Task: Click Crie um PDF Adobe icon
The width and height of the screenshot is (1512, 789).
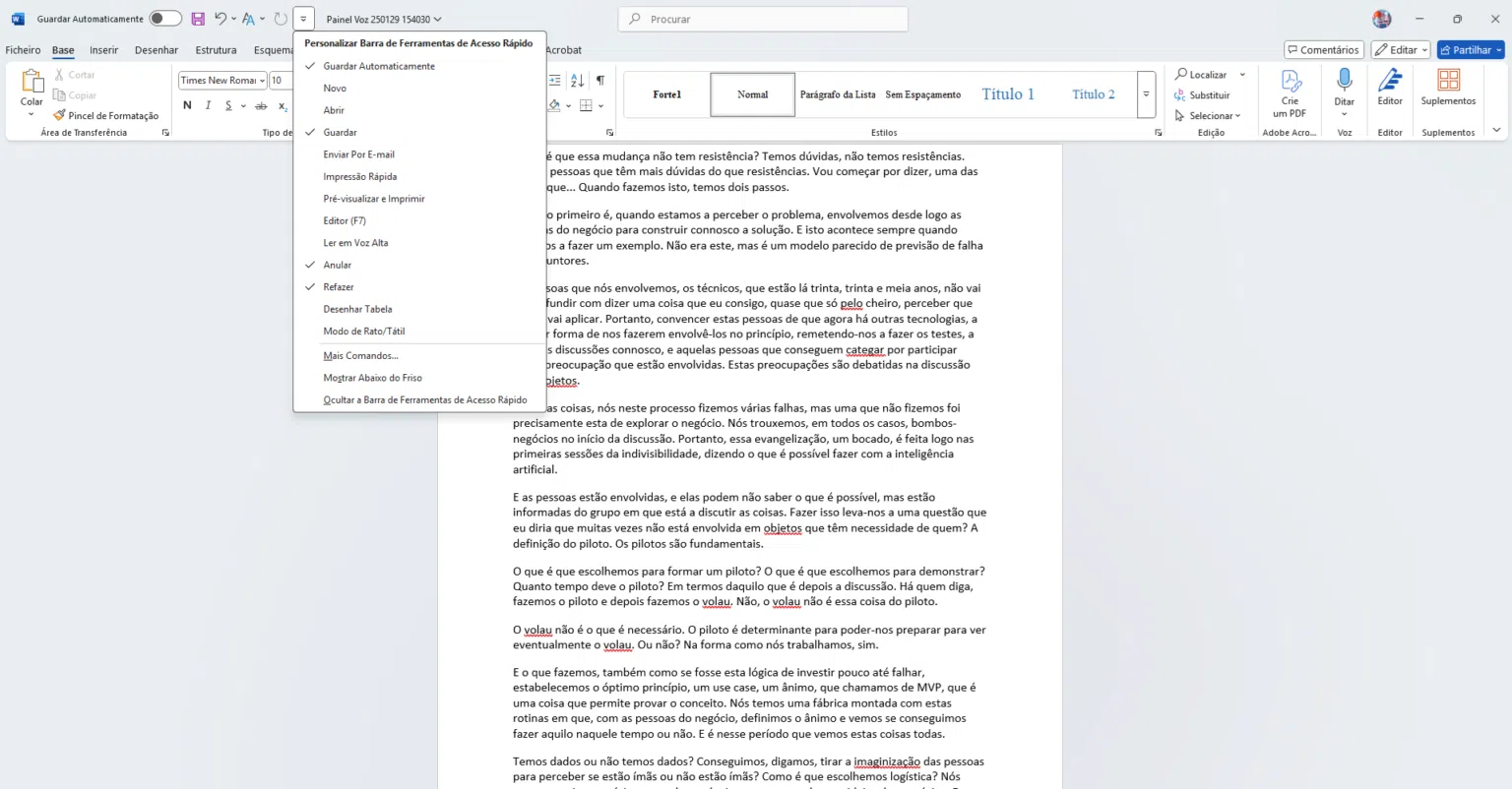Action: 1290,92
